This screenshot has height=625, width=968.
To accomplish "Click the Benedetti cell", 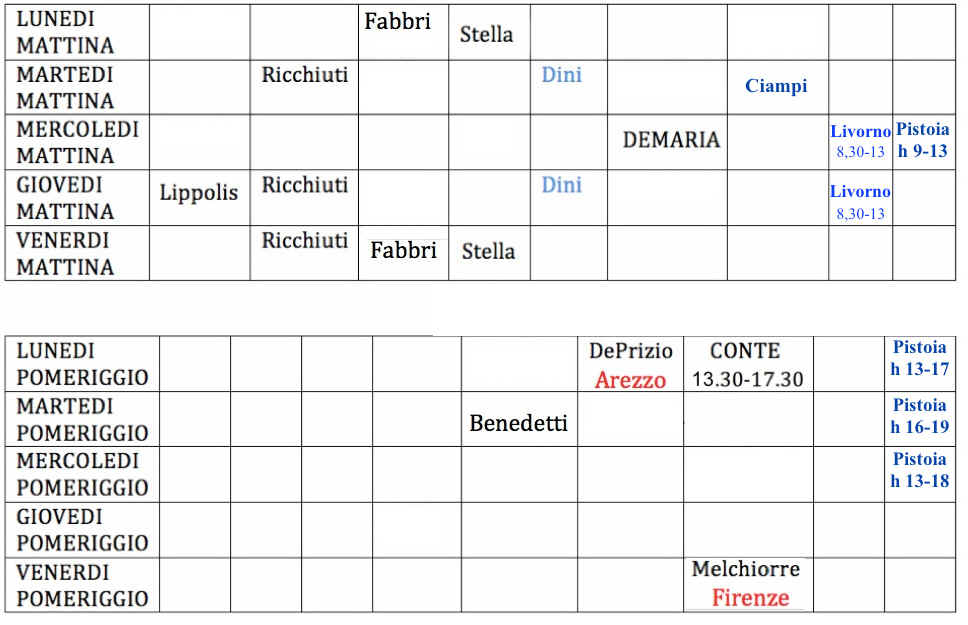I will click(x=518, y=423).
